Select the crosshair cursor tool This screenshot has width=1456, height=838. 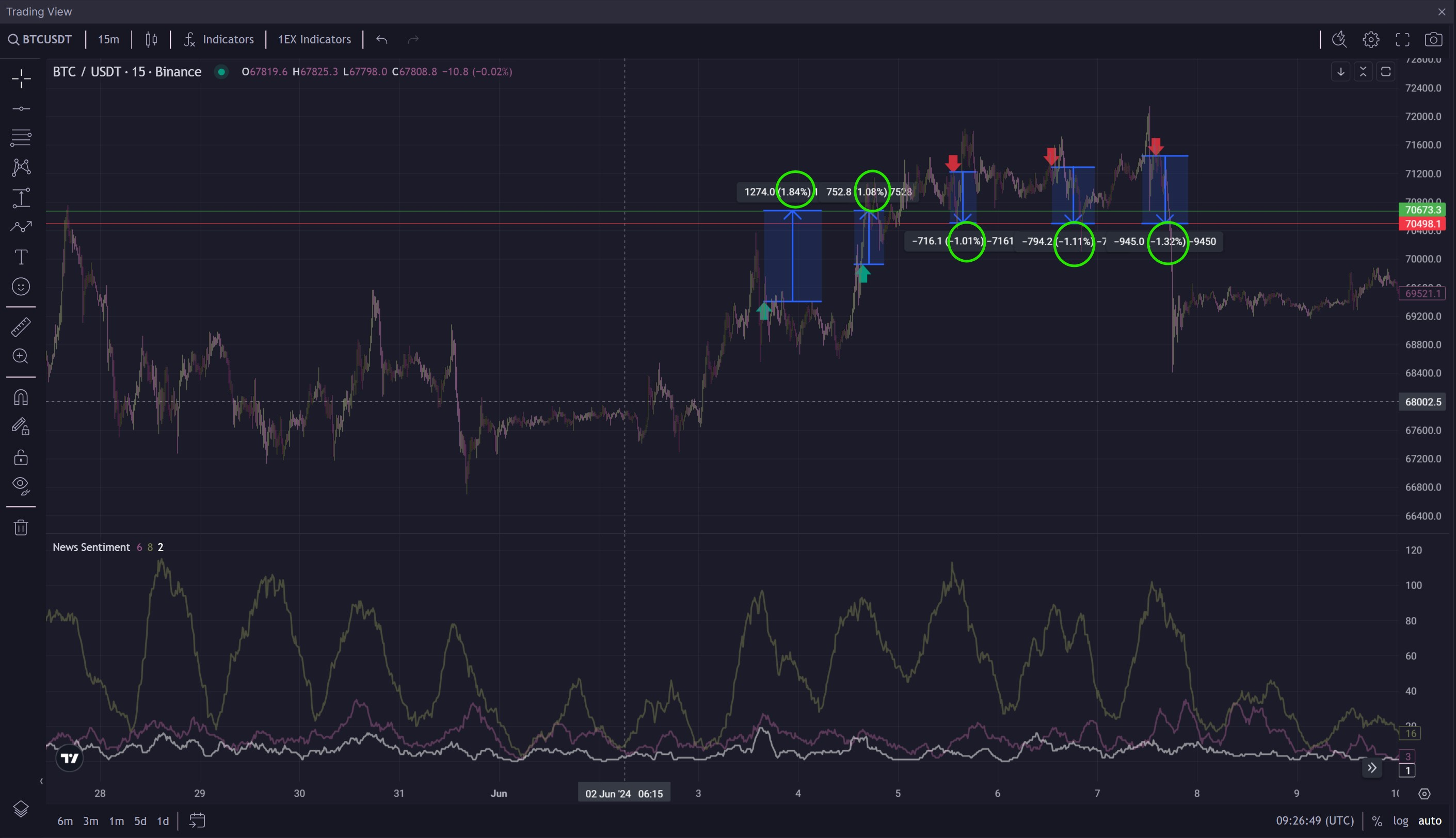click(21, 79)
